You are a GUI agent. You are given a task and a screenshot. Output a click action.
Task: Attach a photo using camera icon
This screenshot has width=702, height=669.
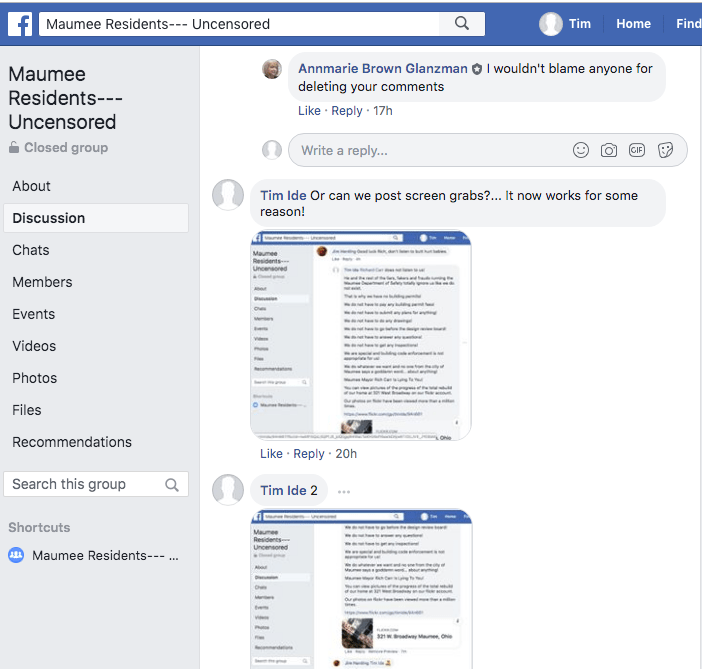(609, 150)
